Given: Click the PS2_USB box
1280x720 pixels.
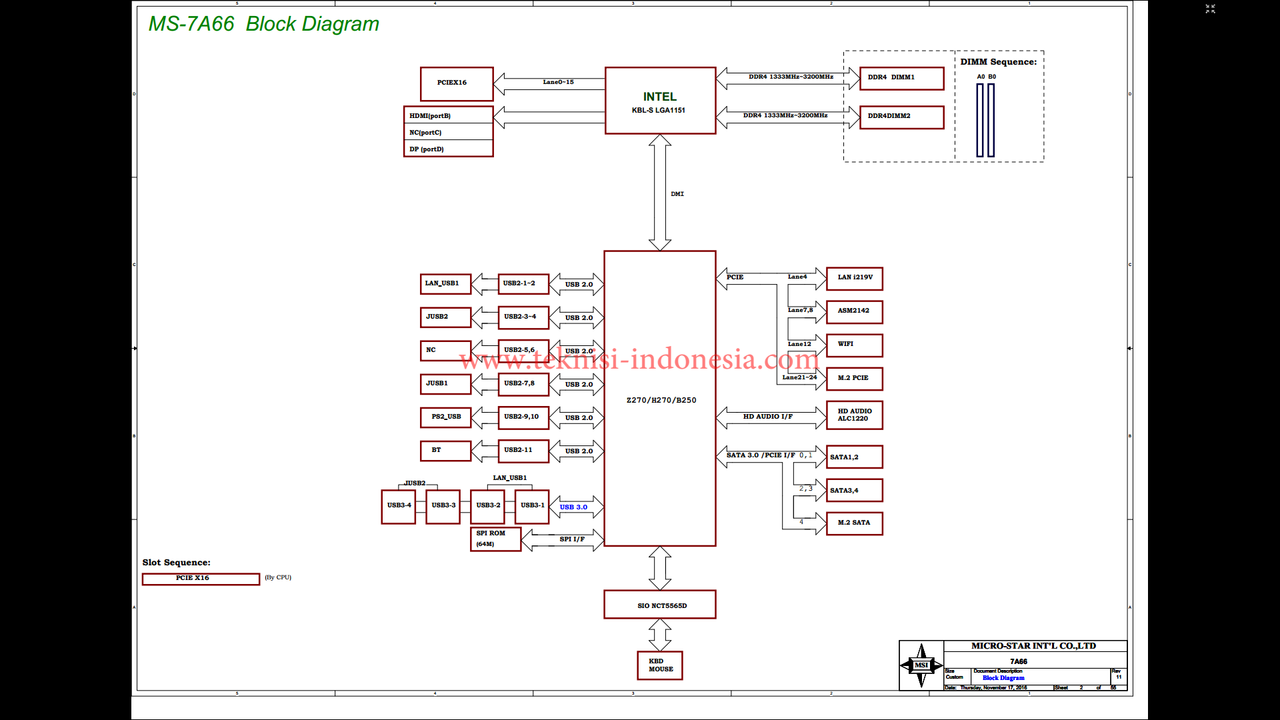Looking at the screenshot, I should [446, 417].
